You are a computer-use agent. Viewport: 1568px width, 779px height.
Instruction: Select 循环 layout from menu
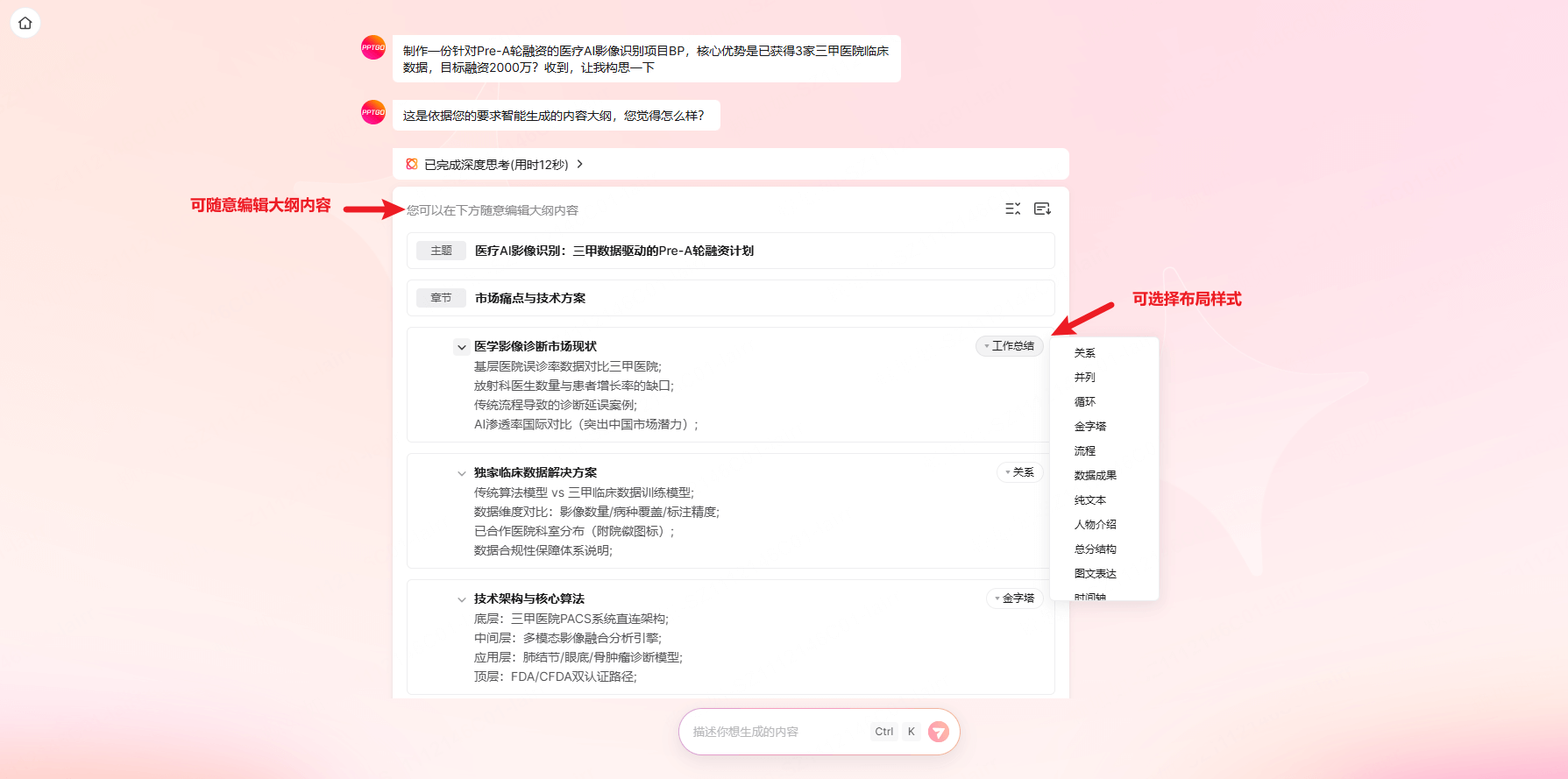click(1085, 402)
